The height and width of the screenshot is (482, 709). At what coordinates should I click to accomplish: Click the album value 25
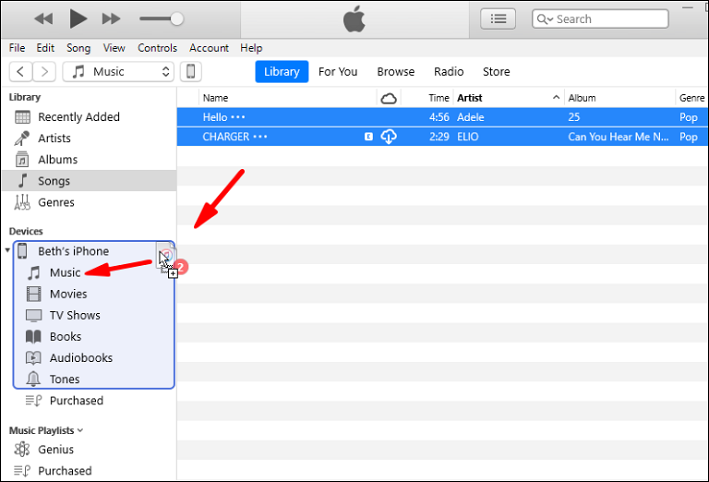[574, 117]
